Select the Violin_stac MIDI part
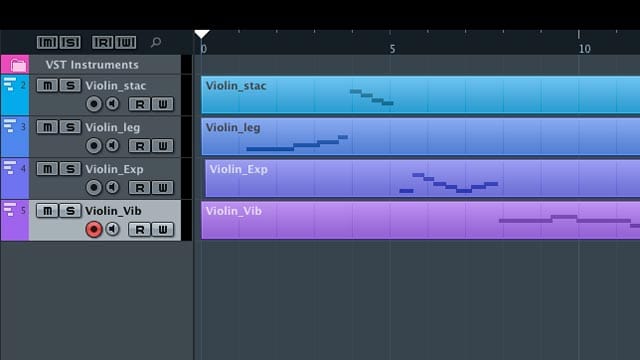The image size is (640, 360). pos(420,95)
